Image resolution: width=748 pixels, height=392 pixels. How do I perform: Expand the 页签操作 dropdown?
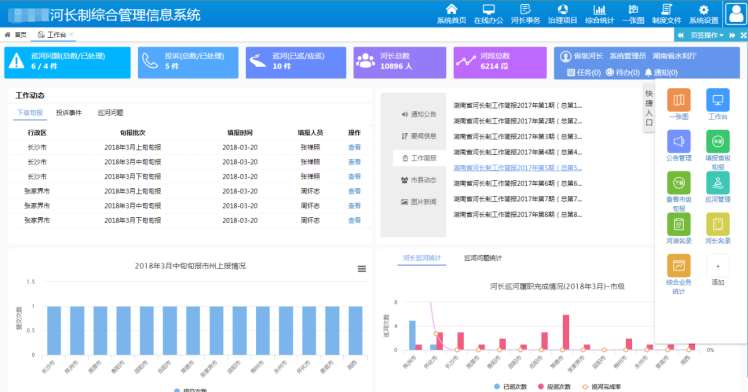point(707,35)
